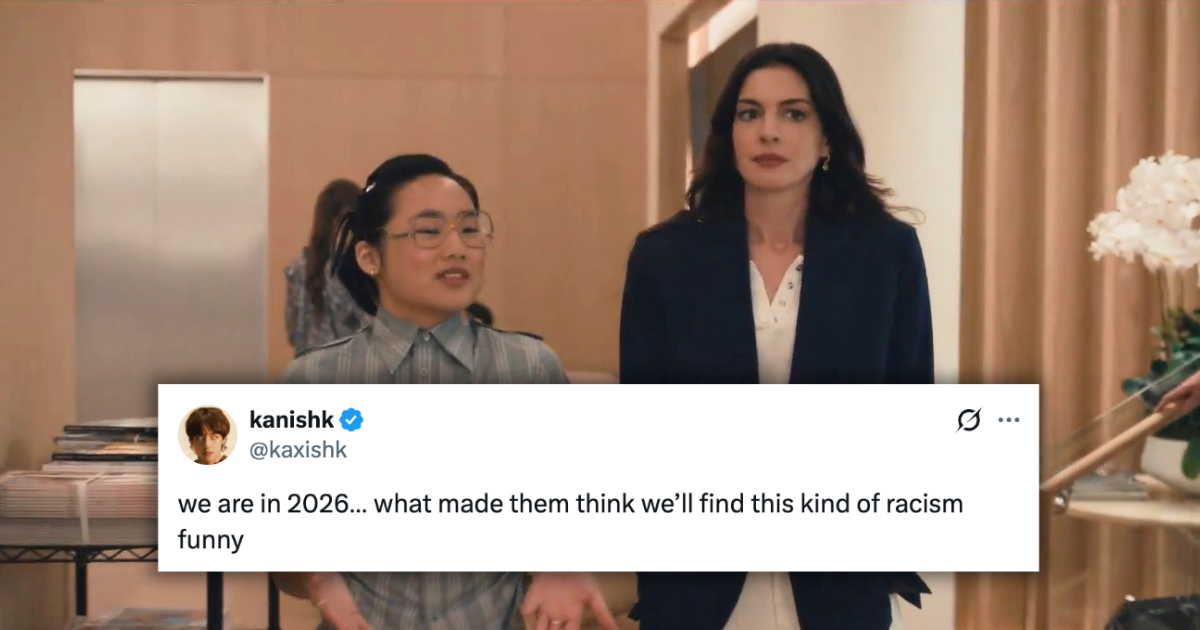Open the @kaxishk handle link
The image size is (1200, 630).
298,450
